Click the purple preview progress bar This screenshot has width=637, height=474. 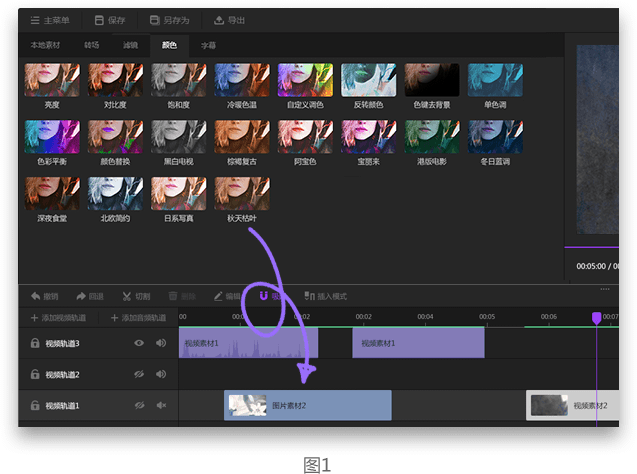click(x=592, y=247)
